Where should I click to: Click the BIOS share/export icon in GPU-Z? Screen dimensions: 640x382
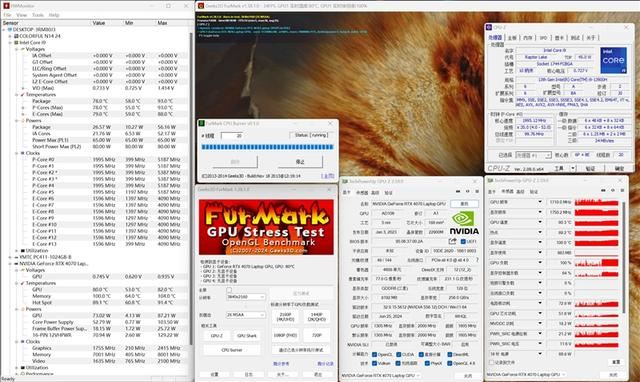tap(452, 242)
